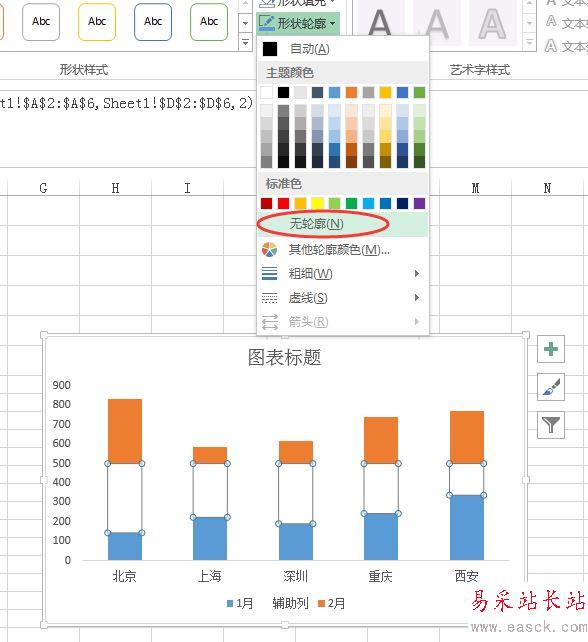The height and width of the screenshot is (642, 588).
Task: Click the color wheel icon for more colors
Action: 269,249
